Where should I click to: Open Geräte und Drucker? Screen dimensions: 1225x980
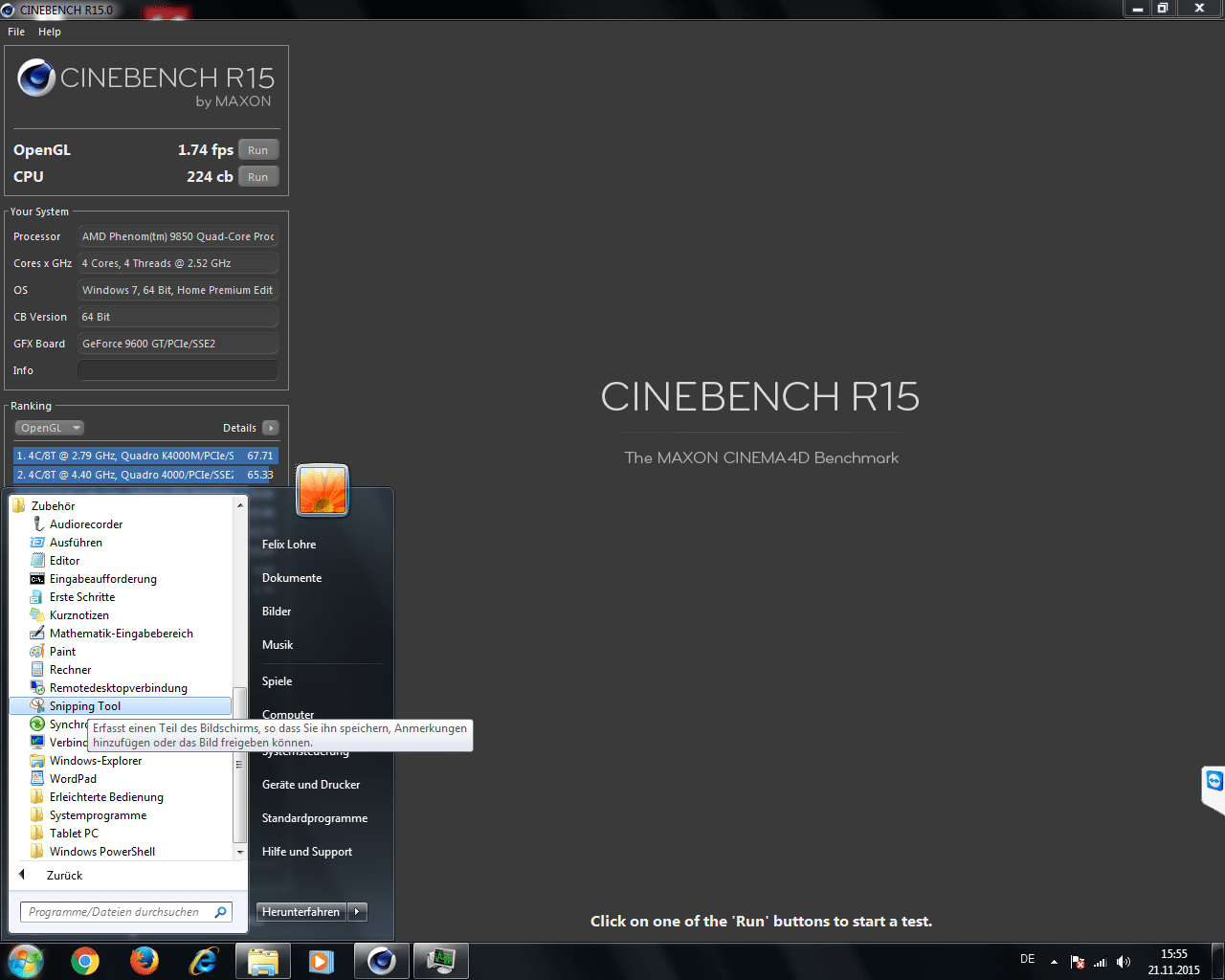pyautogui.click(x=311, y=785)
